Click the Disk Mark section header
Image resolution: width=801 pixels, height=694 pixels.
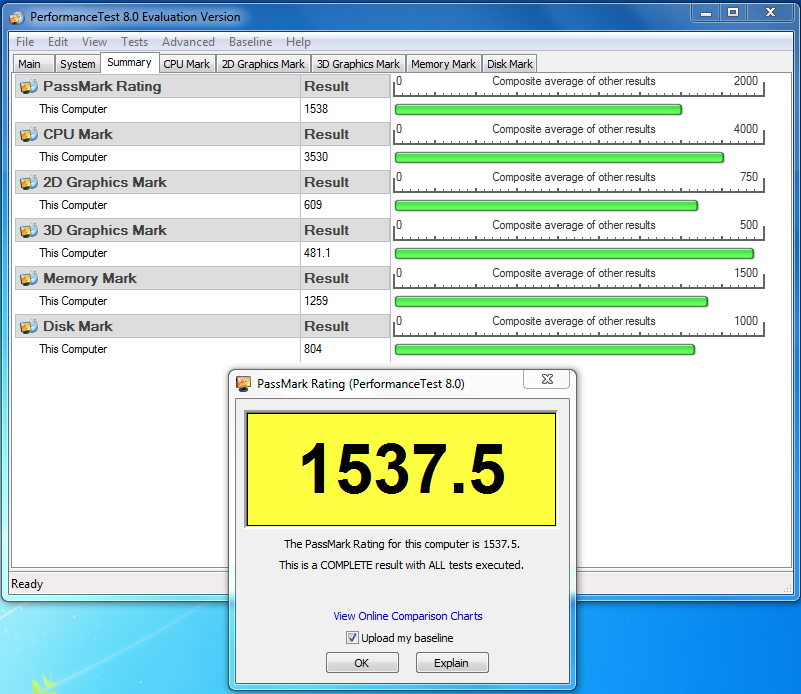coord(157,326)
